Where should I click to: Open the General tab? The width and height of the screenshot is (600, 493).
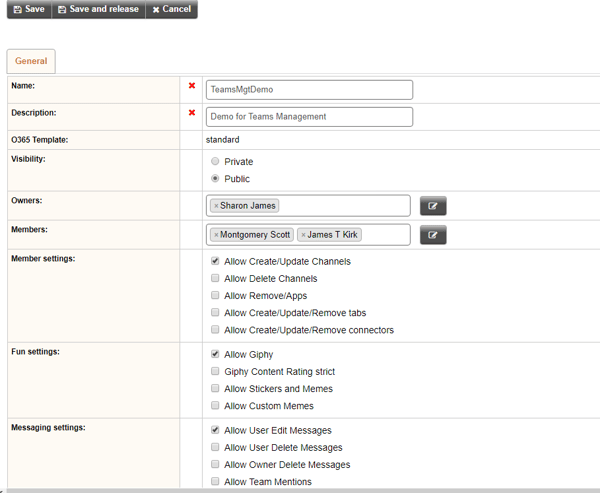[x=31, y=61]
